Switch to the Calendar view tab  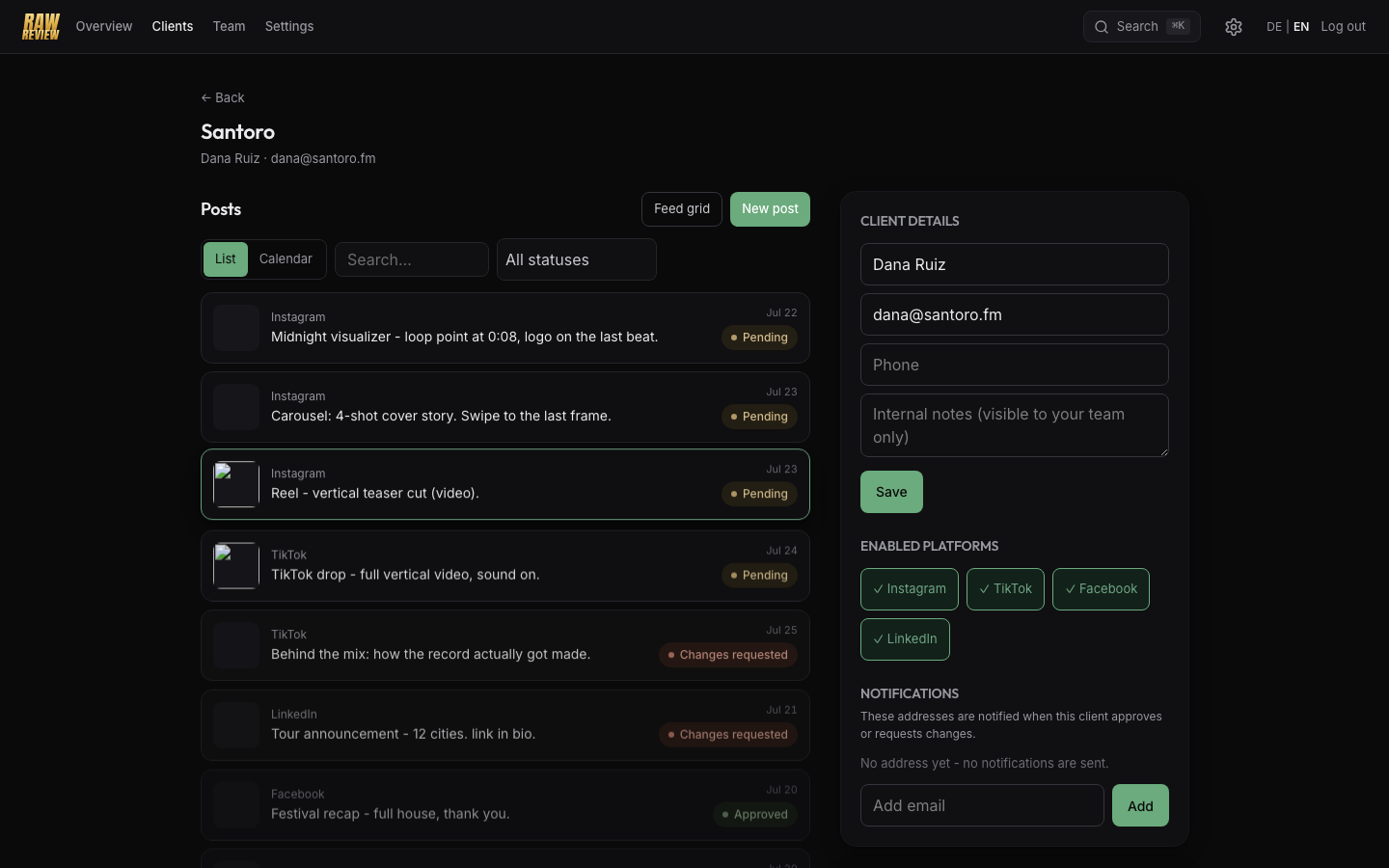(286, 259)
